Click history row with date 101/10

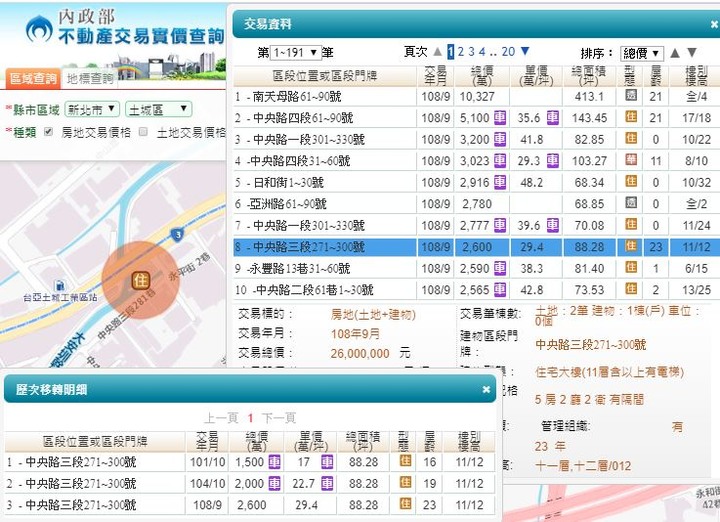pos(250,462)
